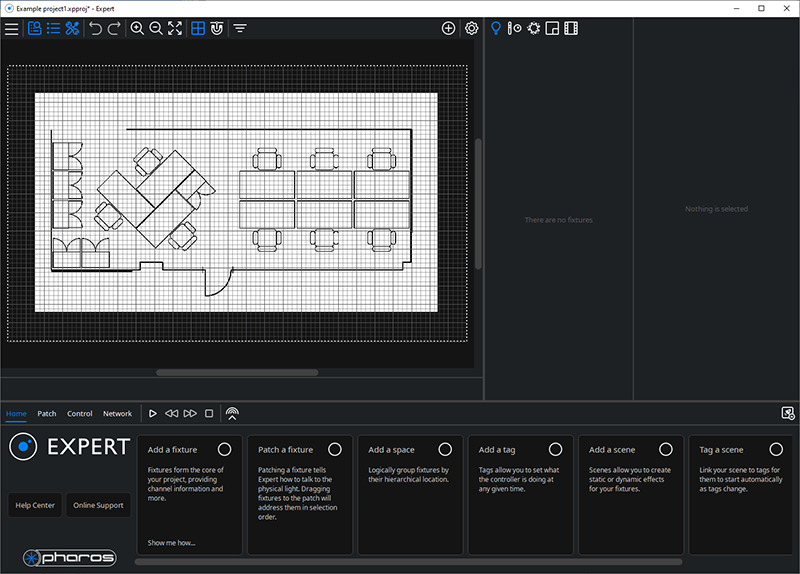Select the film strip panel icon
Viewport: 800px width, 574px height.
click(x=571, y=29)
